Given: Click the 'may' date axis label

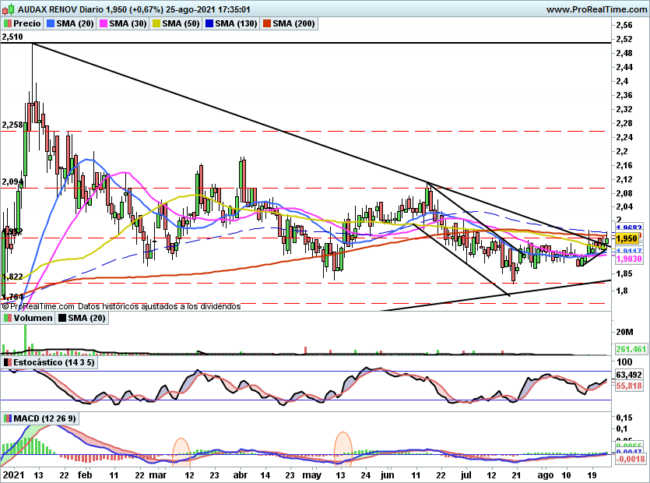Looking at the screenshot, I should click(x=312, y=476).
